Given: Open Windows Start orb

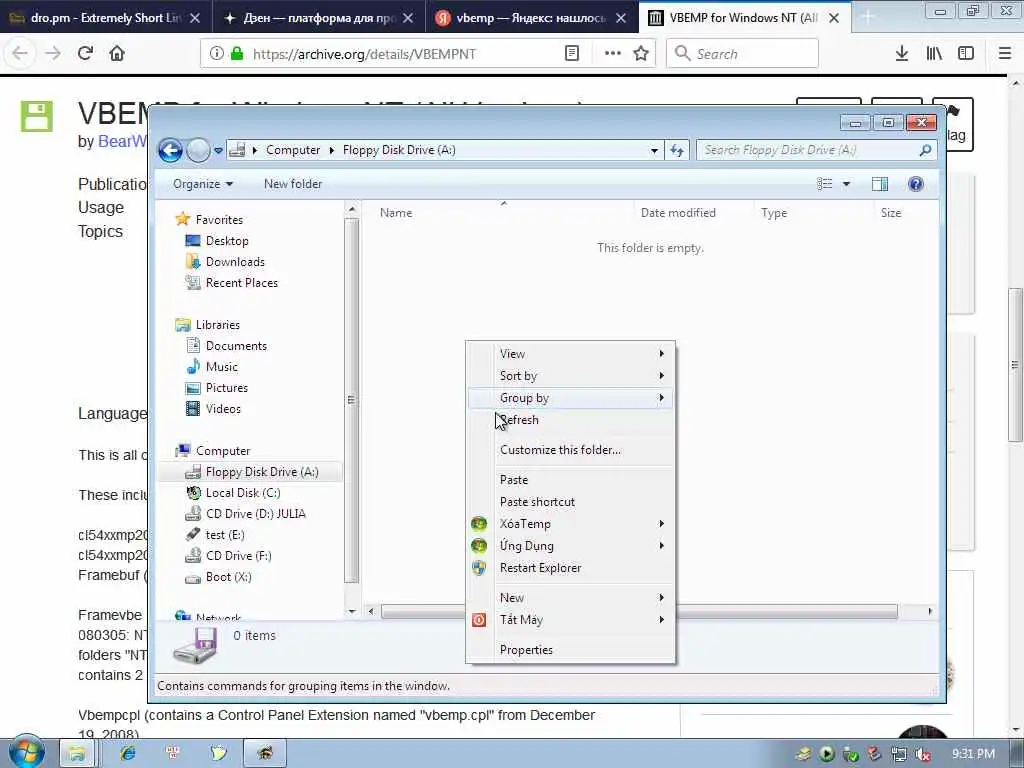Looking at the screenshot, I should [26, 752].
